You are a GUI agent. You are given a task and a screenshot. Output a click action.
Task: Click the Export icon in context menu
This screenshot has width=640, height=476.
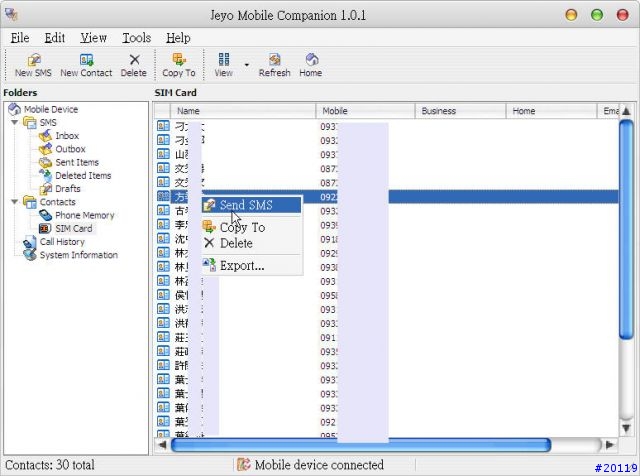209,265
